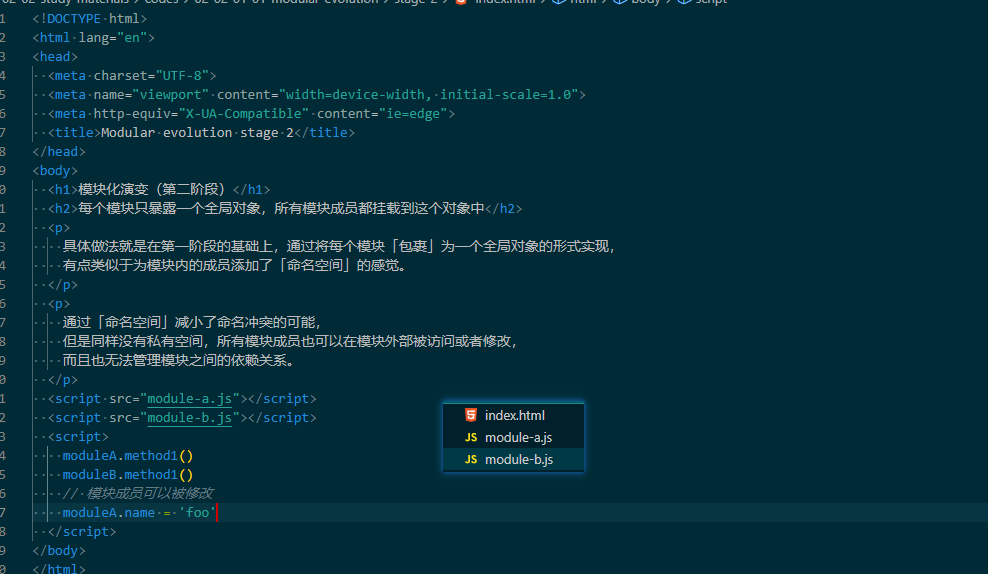Select module-b.js label in the popup list
Image resolution: width=988 pixels, height=574 pixels.
519,459
